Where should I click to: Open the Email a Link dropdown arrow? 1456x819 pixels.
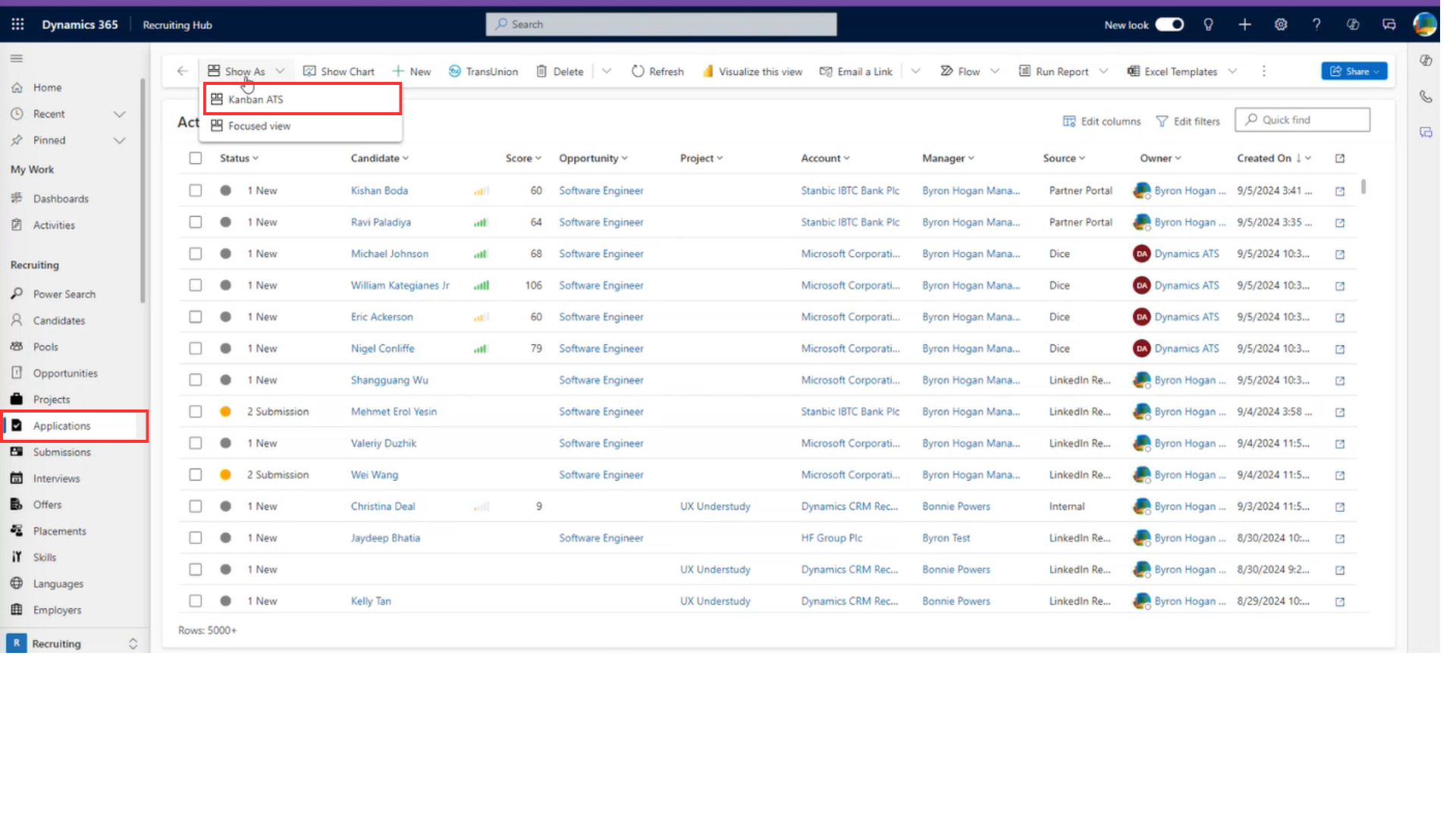point(915,71)
